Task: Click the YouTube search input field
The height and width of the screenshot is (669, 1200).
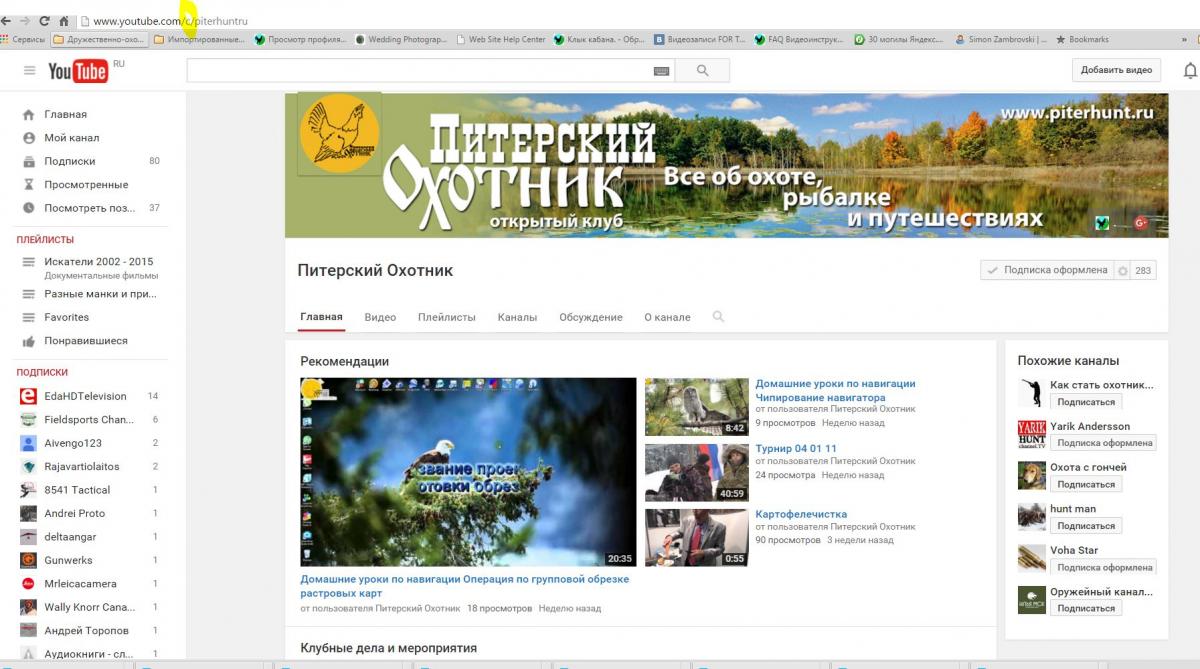Action: pos(420,71)
